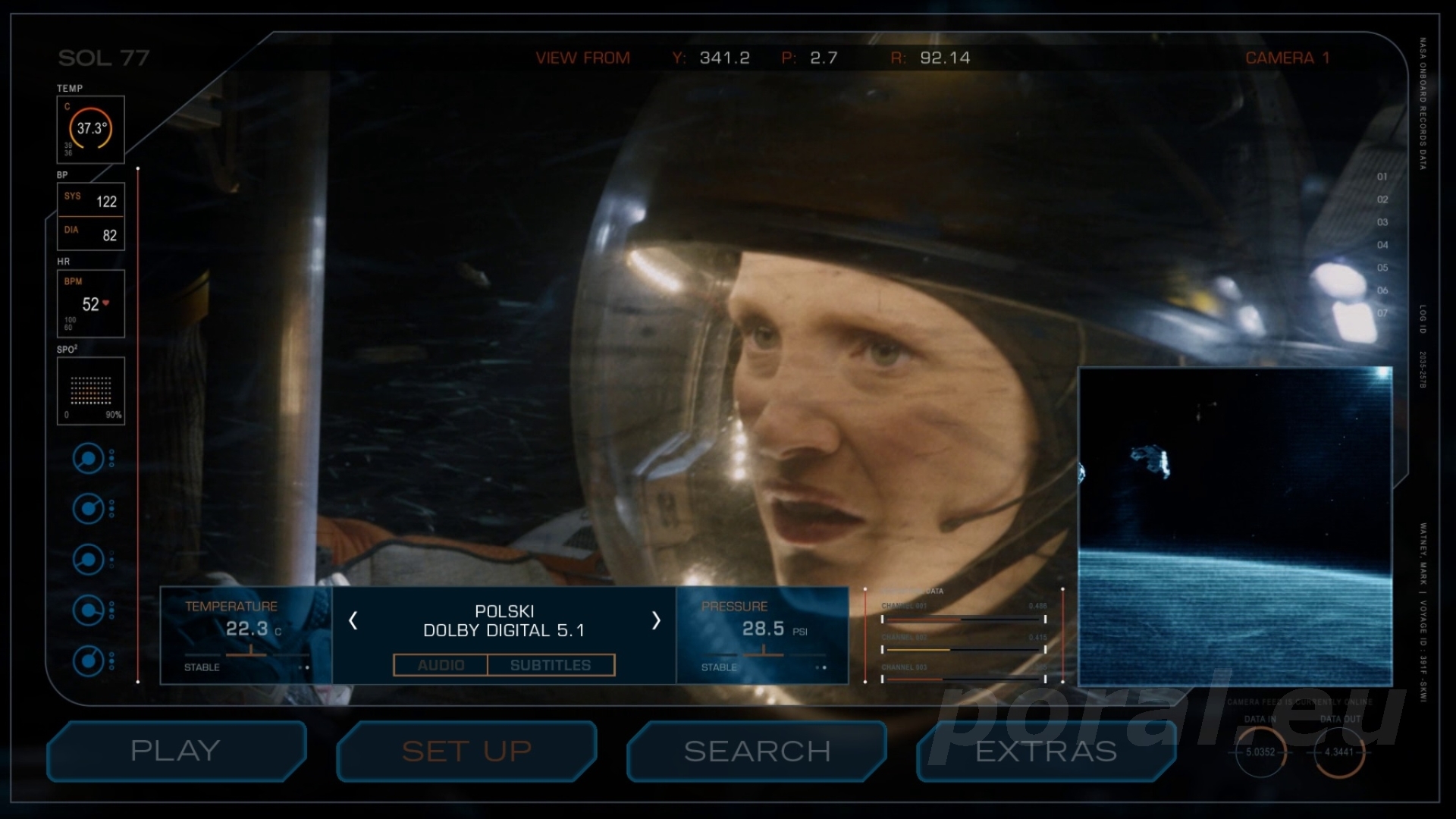The image size is (1456, 819).
Task: Click the DATA OUT dial reading 4.3441
Action: 1339,752
